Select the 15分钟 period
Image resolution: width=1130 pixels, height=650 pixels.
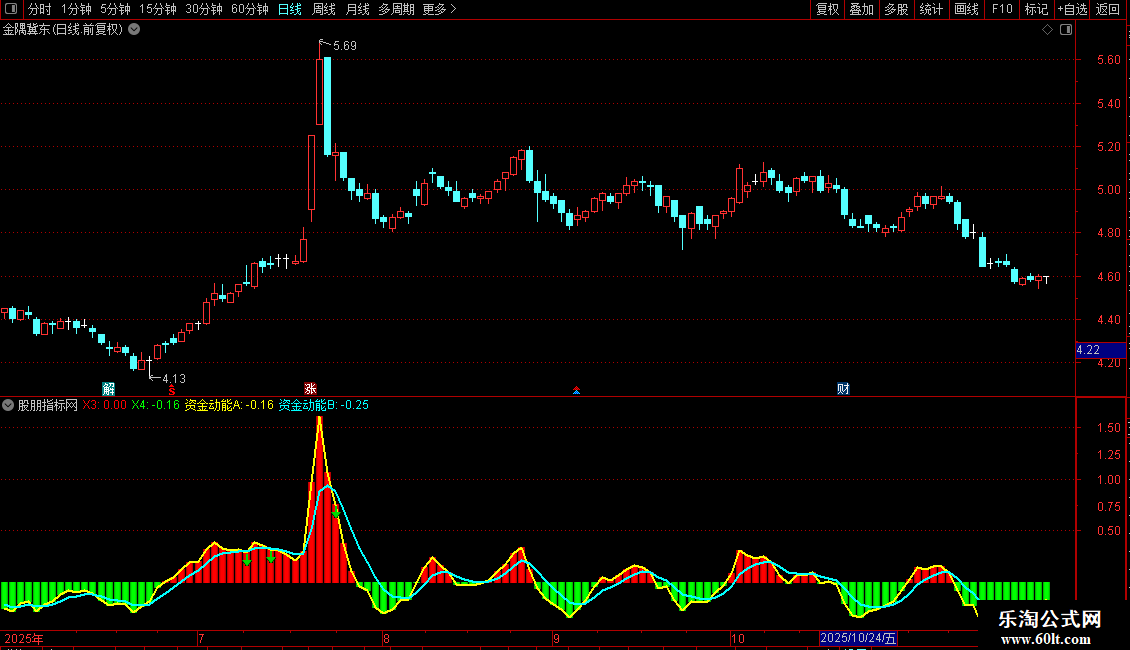158,9
